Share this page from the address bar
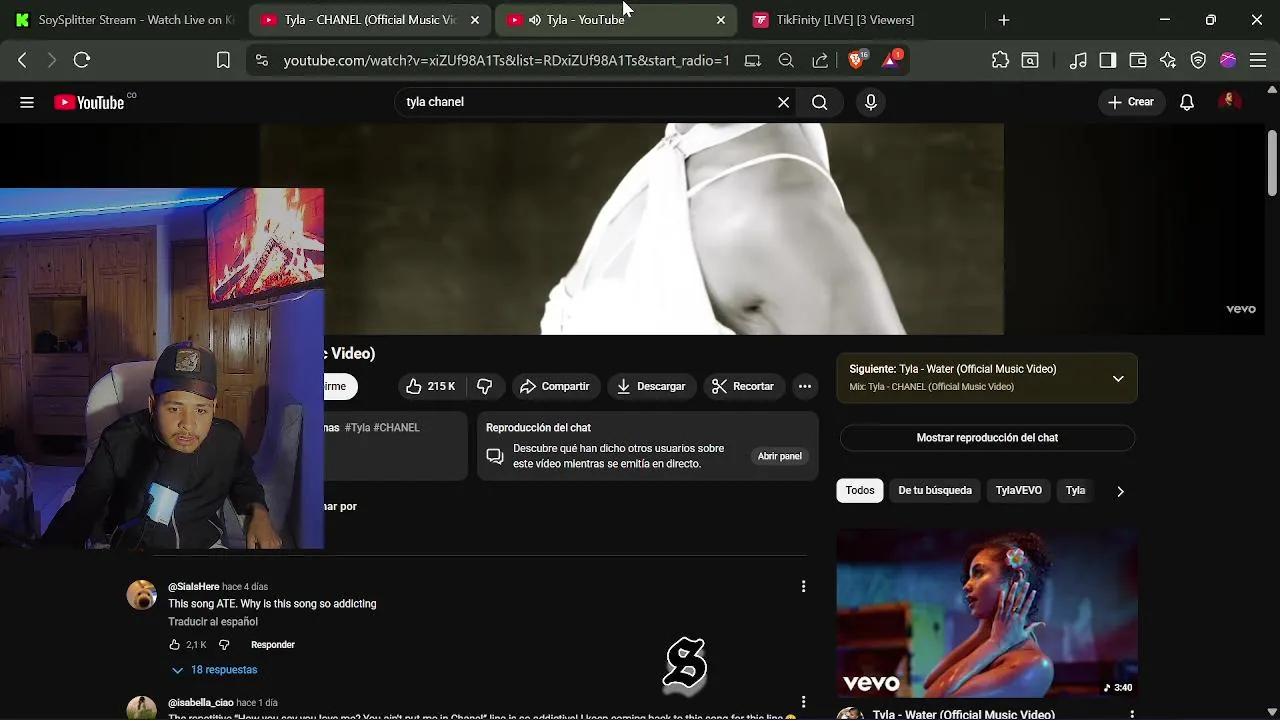 click(820, 61)
